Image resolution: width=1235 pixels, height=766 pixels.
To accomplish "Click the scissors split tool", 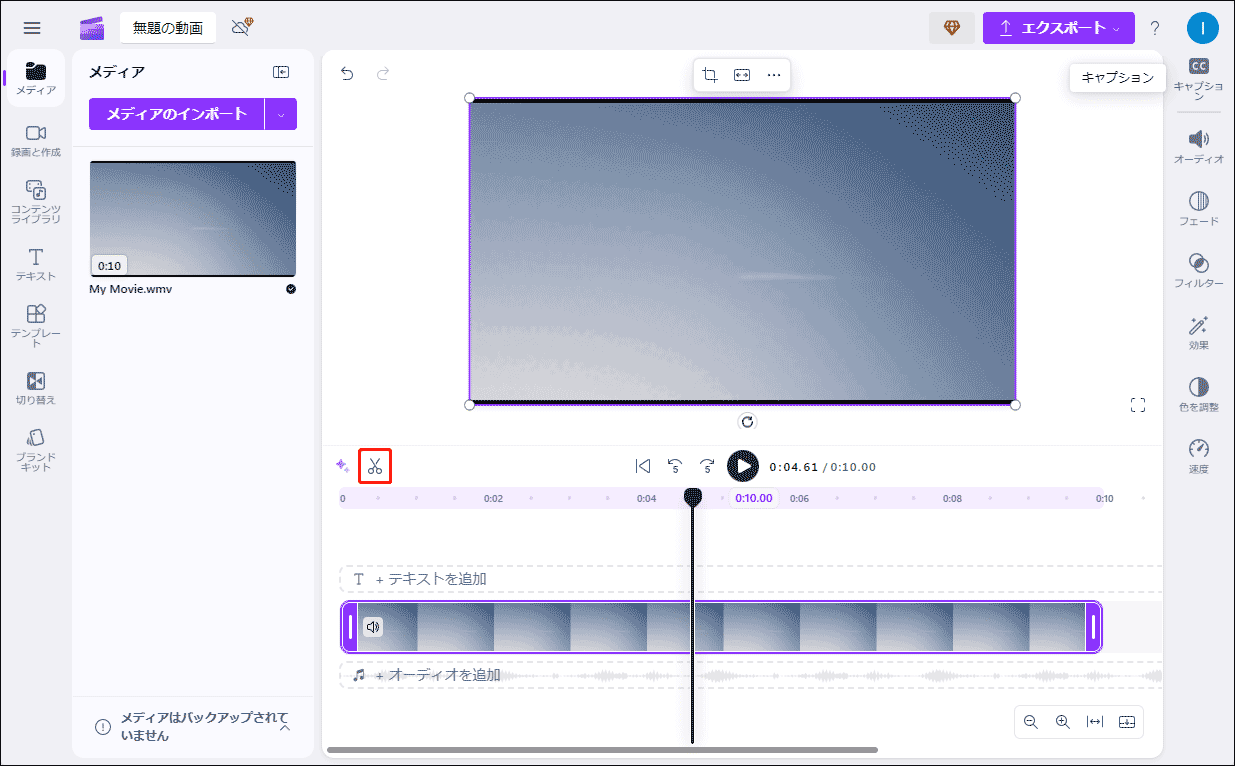I will click(x=375, y=466).
